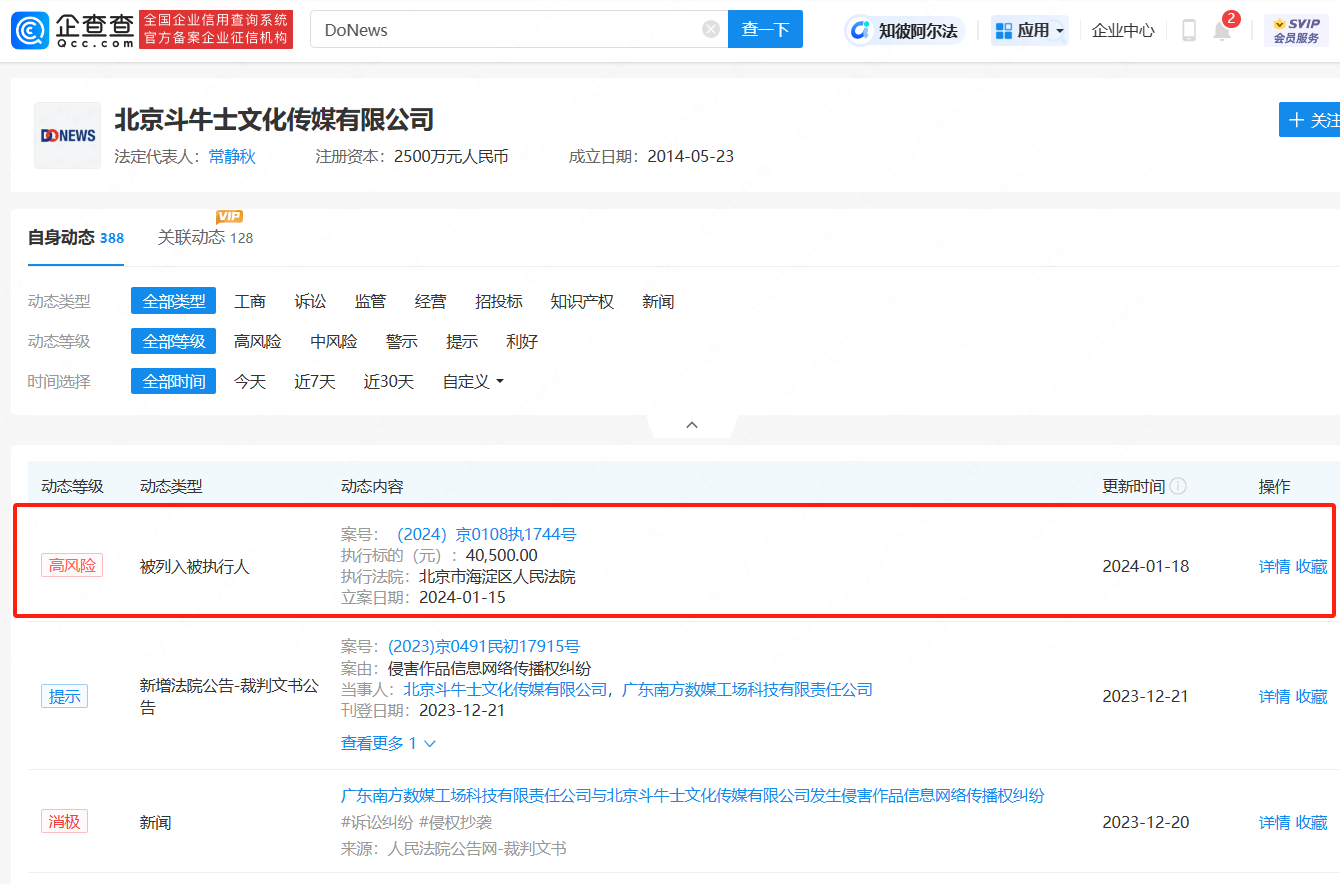
Task: Click 收藏 for 2023-12-20 row
Action: [x=1311, y=822]
